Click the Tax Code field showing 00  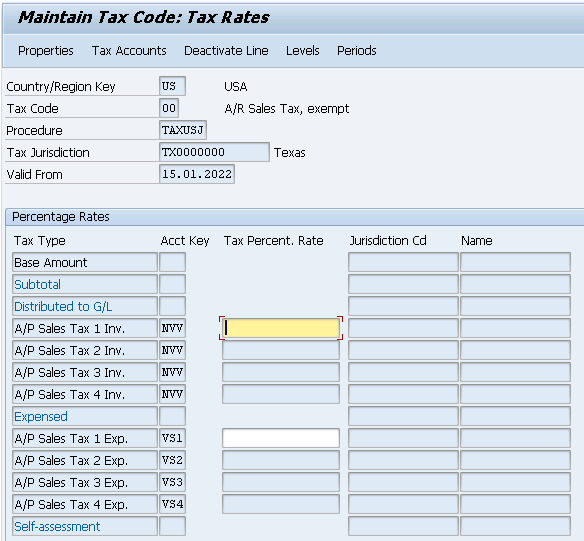169,108
